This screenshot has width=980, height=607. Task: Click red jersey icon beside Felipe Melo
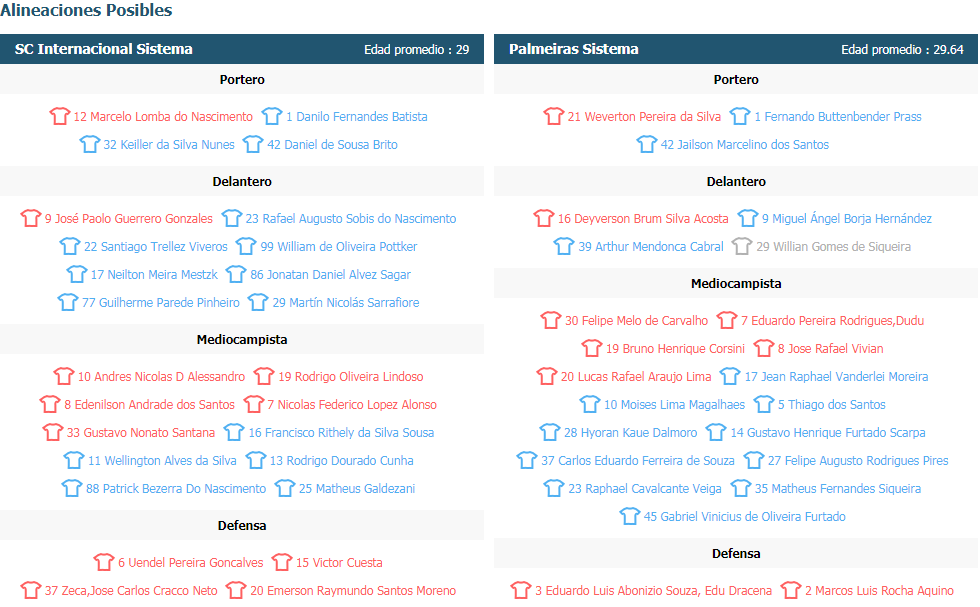coord(551,320)
